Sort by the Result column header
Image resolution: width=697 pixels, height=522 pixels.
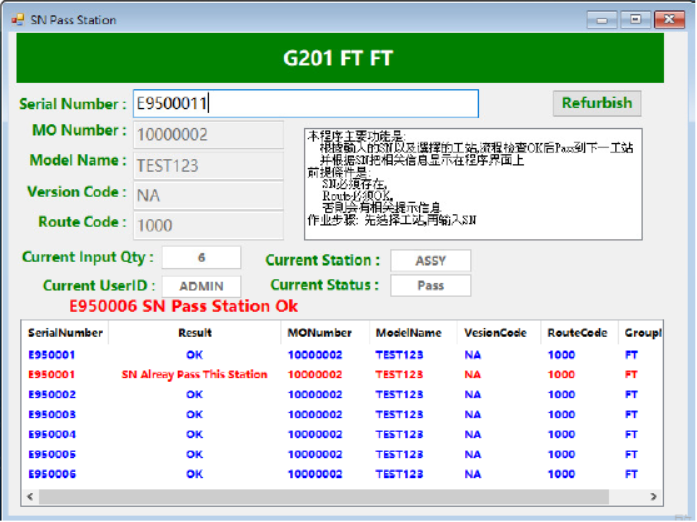click(x=195, y=333)
